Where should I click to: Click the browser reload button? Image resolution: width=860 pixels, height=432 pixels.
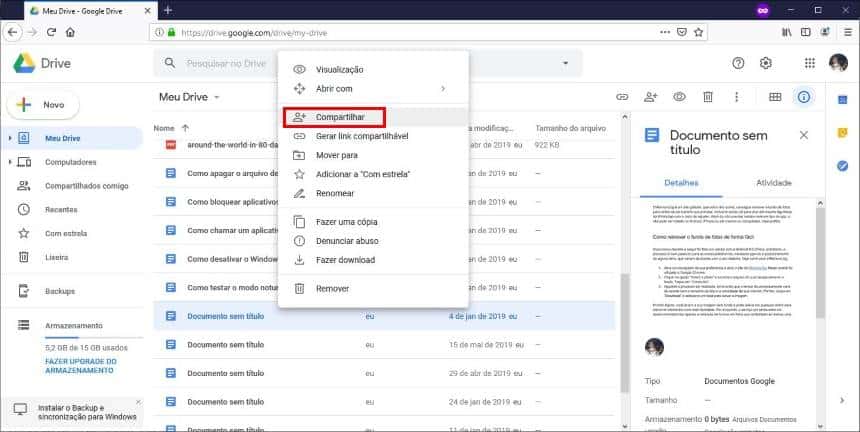click(52, 32)
